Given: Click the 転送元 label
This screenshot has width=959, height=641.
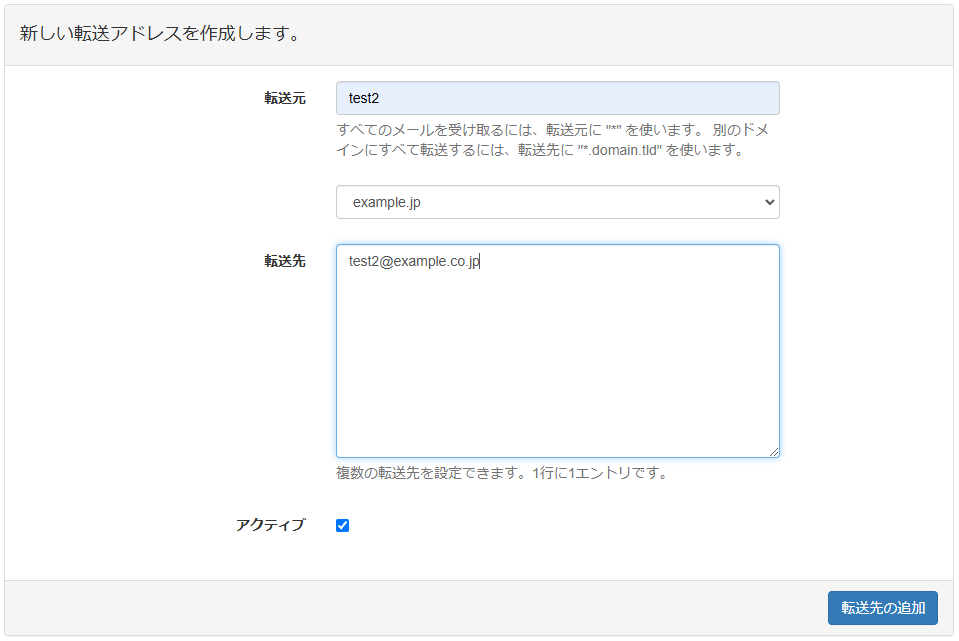Looking at the screenshot, I should point(284,98).
